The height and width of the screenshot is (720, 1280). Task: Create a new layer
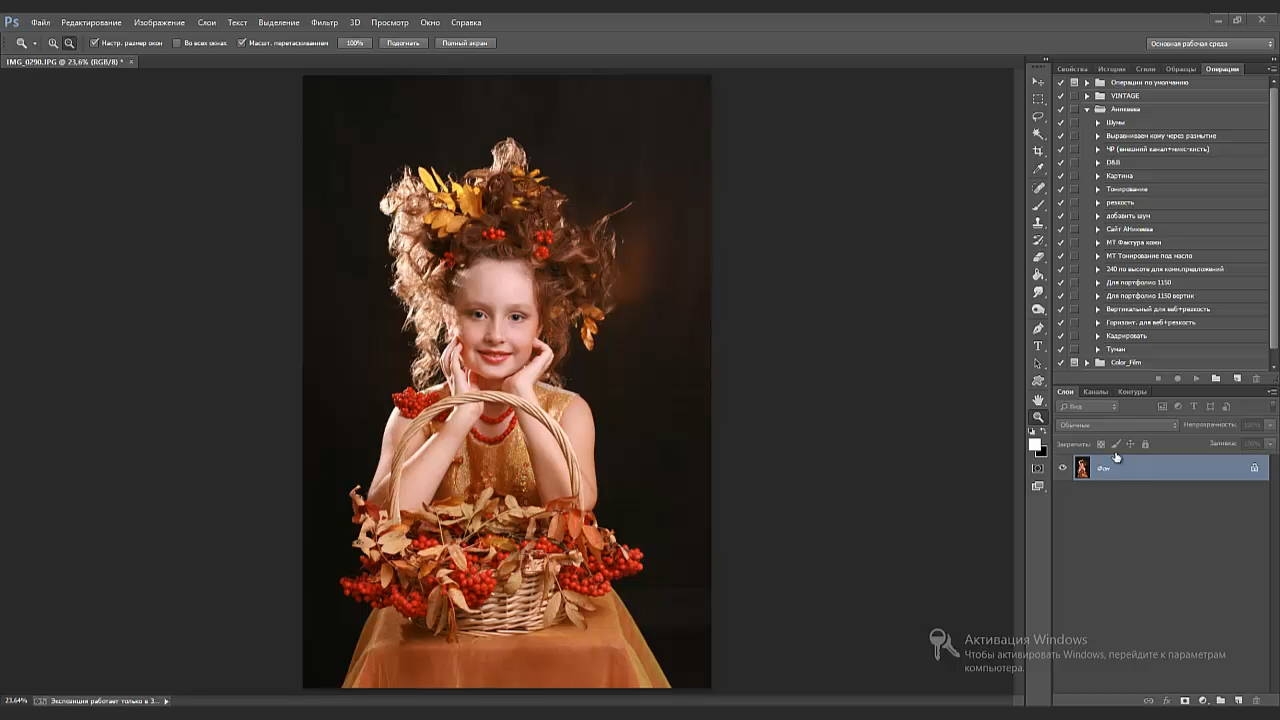(1238, 700)
